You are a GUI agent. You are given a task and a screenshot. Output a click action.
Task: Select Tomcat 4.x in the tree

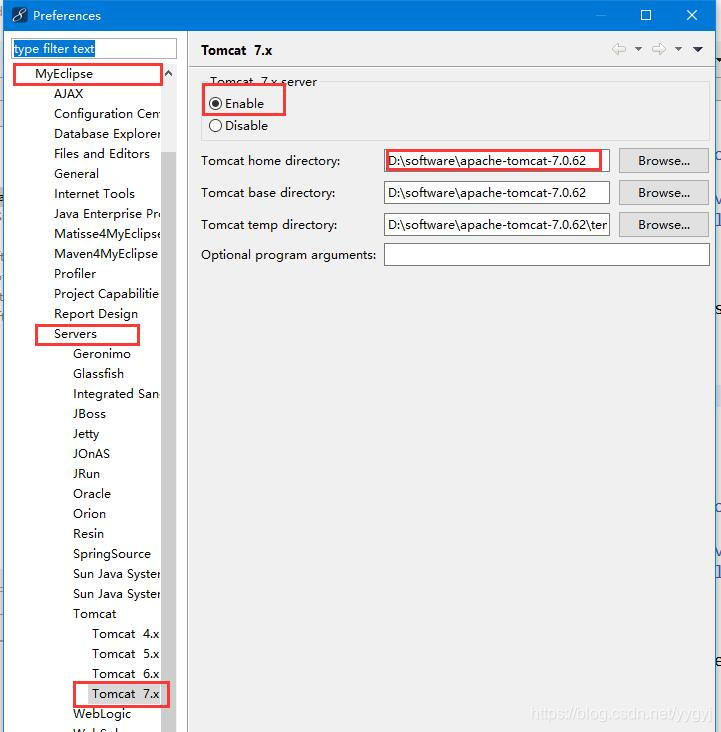click(126, 634)
